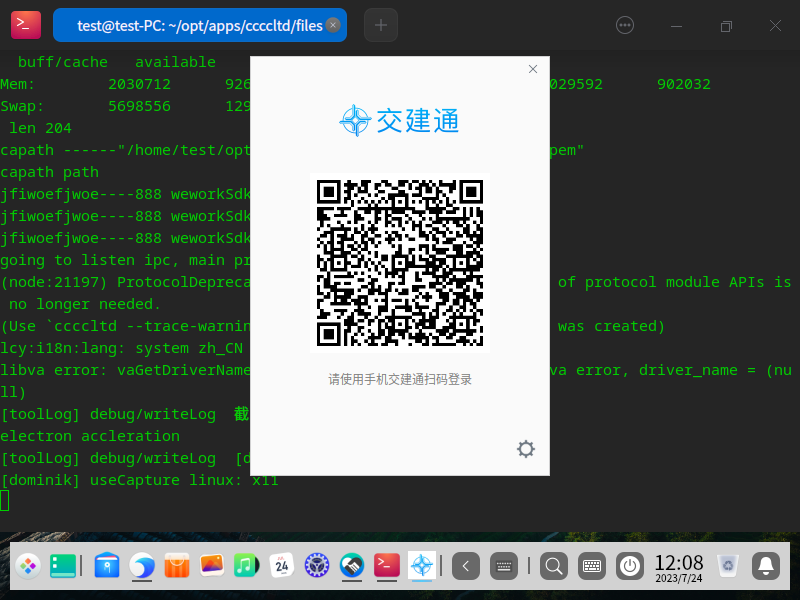Minimize the terminal window
Image resolution: width=800 pixels, height=600 pixels.
coord(676,26)
